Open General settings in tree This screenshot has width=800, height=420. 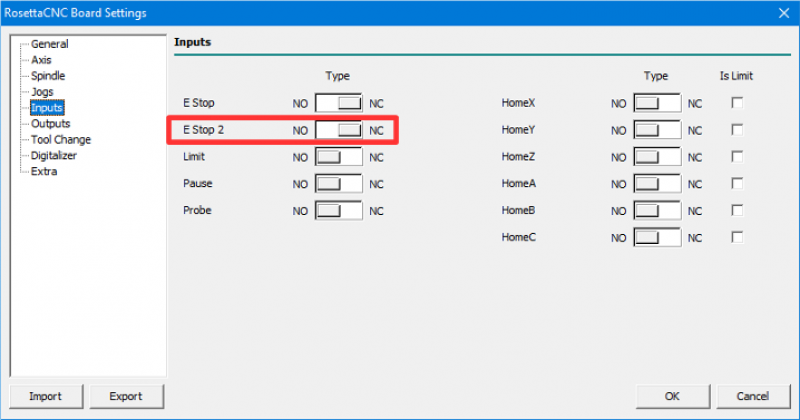point(49,44)
